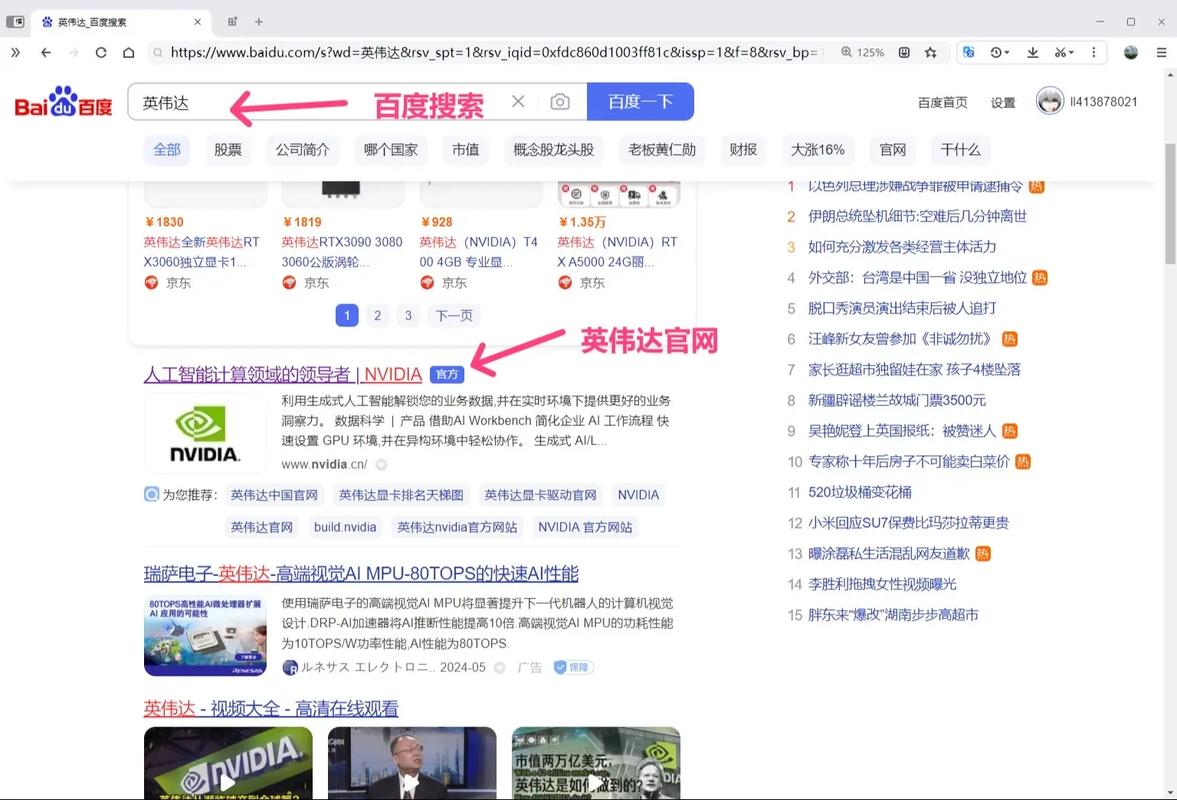
Task: Go to page 2 of product results
Action: [377, 315]
